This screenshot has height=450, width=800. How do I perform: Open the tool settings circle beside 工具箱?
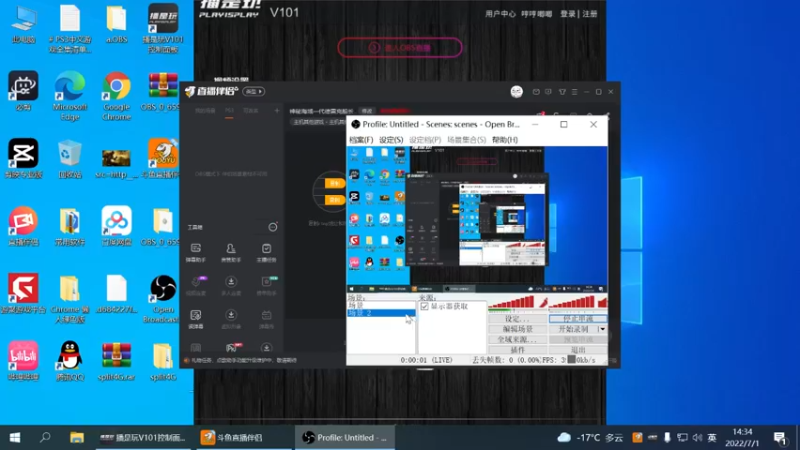point(273,227)
